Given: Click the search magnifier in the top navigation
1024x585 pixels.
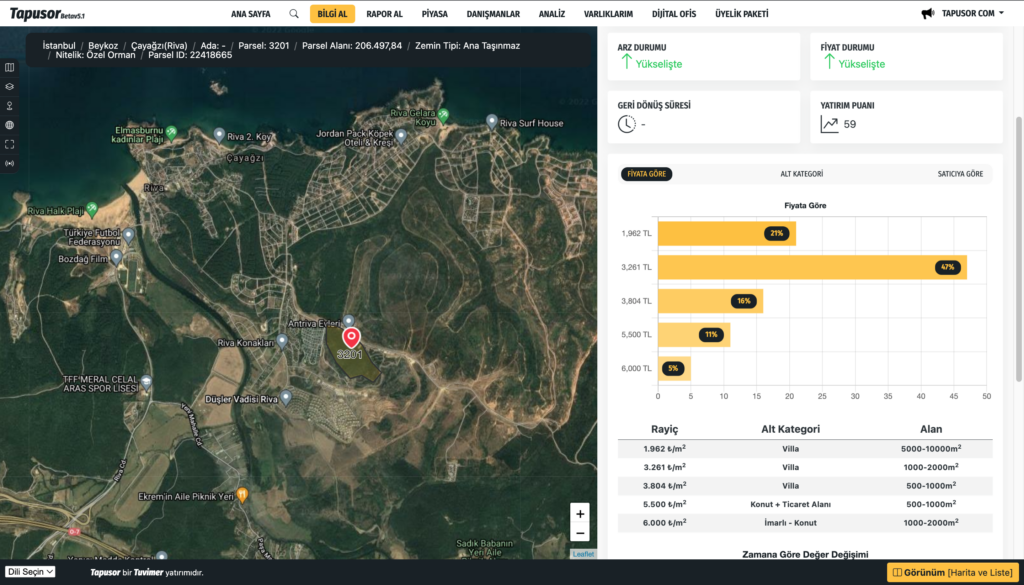Looking at the screenshot, I should click(293, 14).
